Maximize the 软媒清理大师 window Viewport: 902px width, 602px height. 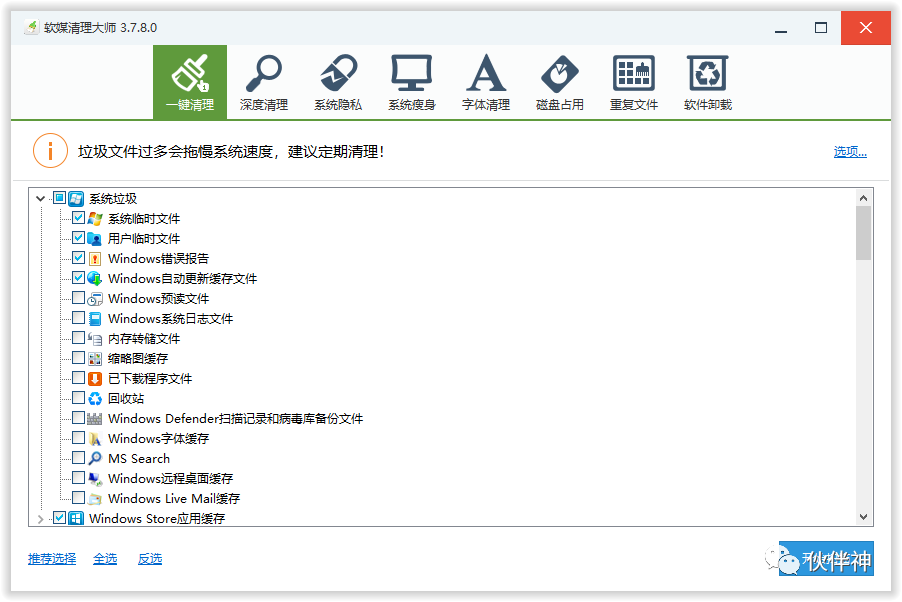click(821, 28)
